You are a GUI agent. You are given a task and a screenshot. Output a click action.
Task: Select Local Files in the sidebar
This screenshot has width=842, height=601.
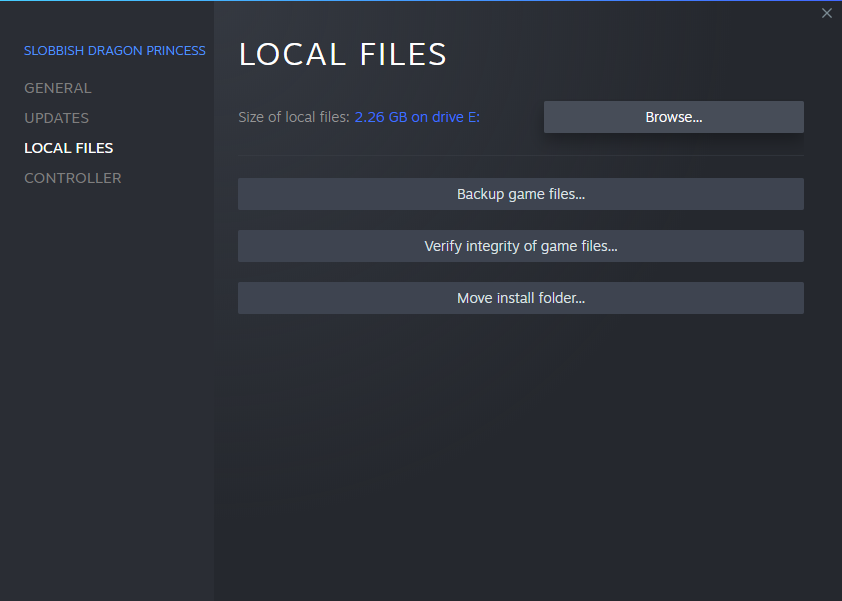69,148
